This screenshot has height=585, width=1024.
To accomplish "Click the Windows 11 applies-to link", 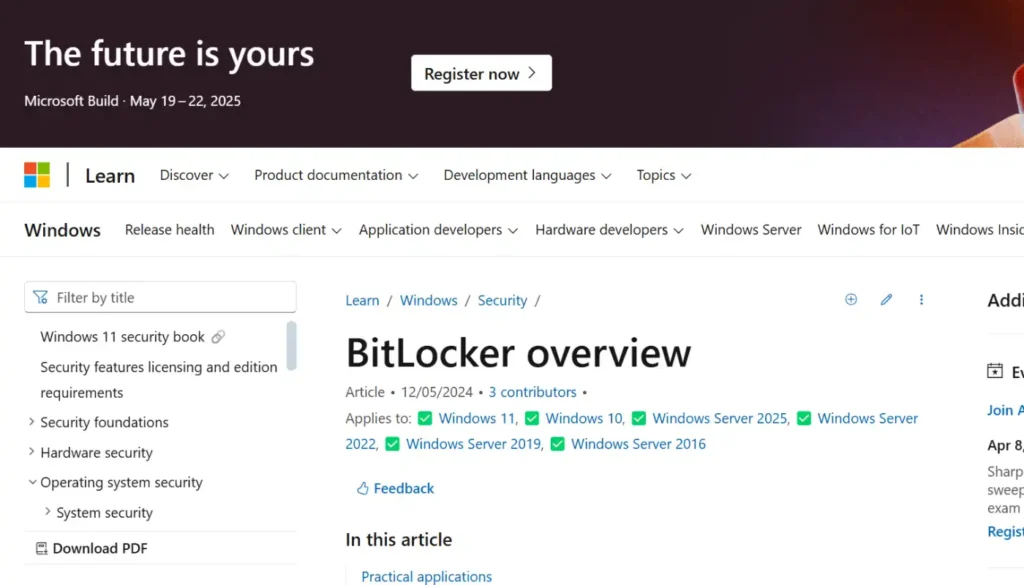I will pos(477,419).
